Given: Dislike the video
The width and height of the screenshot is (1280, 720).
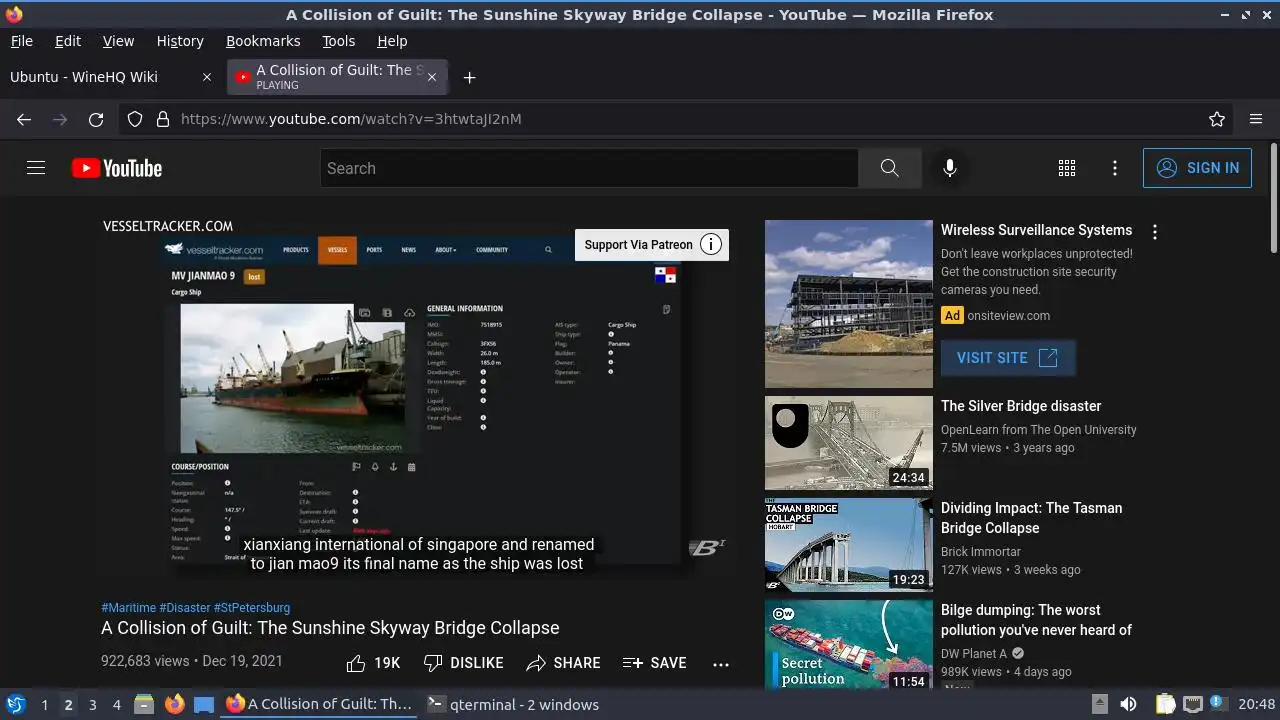Looking at the screenshot, I should [463, 663].
